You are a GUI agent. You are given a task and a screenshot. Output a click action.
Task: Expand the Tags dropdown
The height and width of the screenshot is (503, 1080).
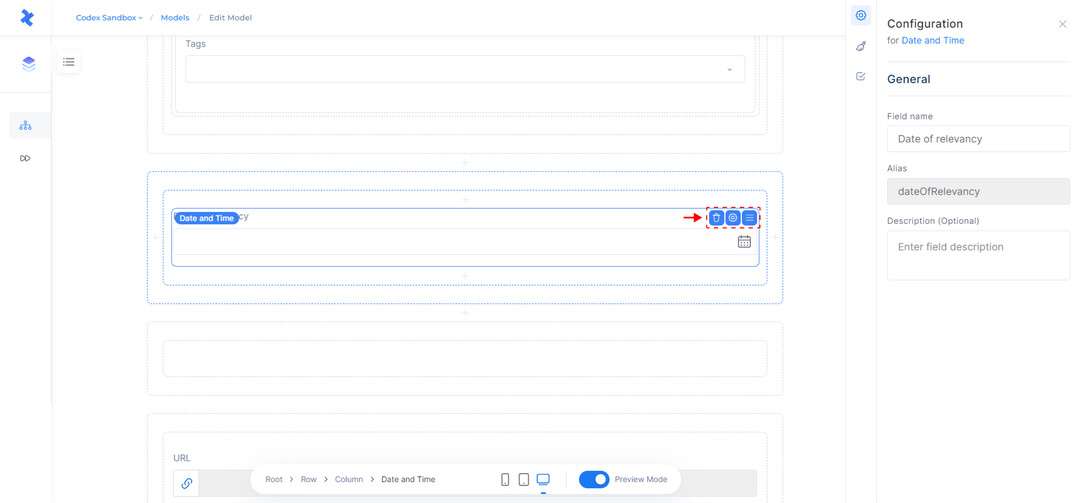tap(465, 69)
